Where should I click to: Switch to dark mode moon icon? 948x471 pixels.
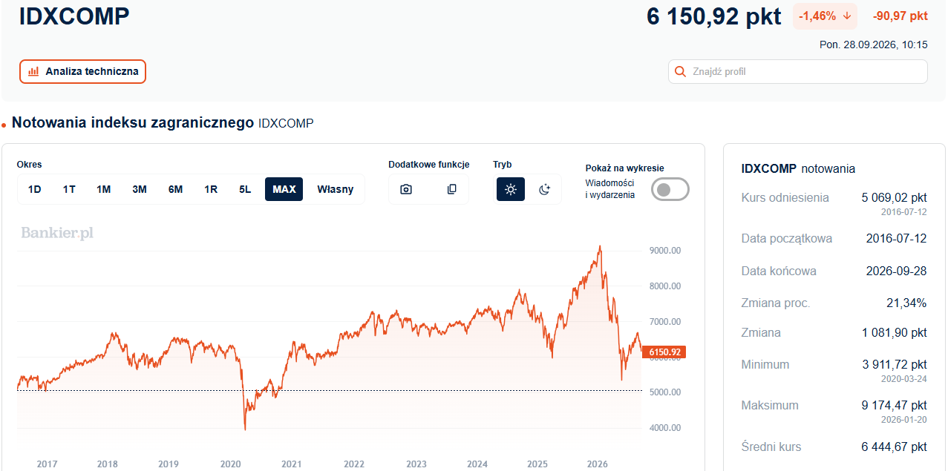coord(544,189)
